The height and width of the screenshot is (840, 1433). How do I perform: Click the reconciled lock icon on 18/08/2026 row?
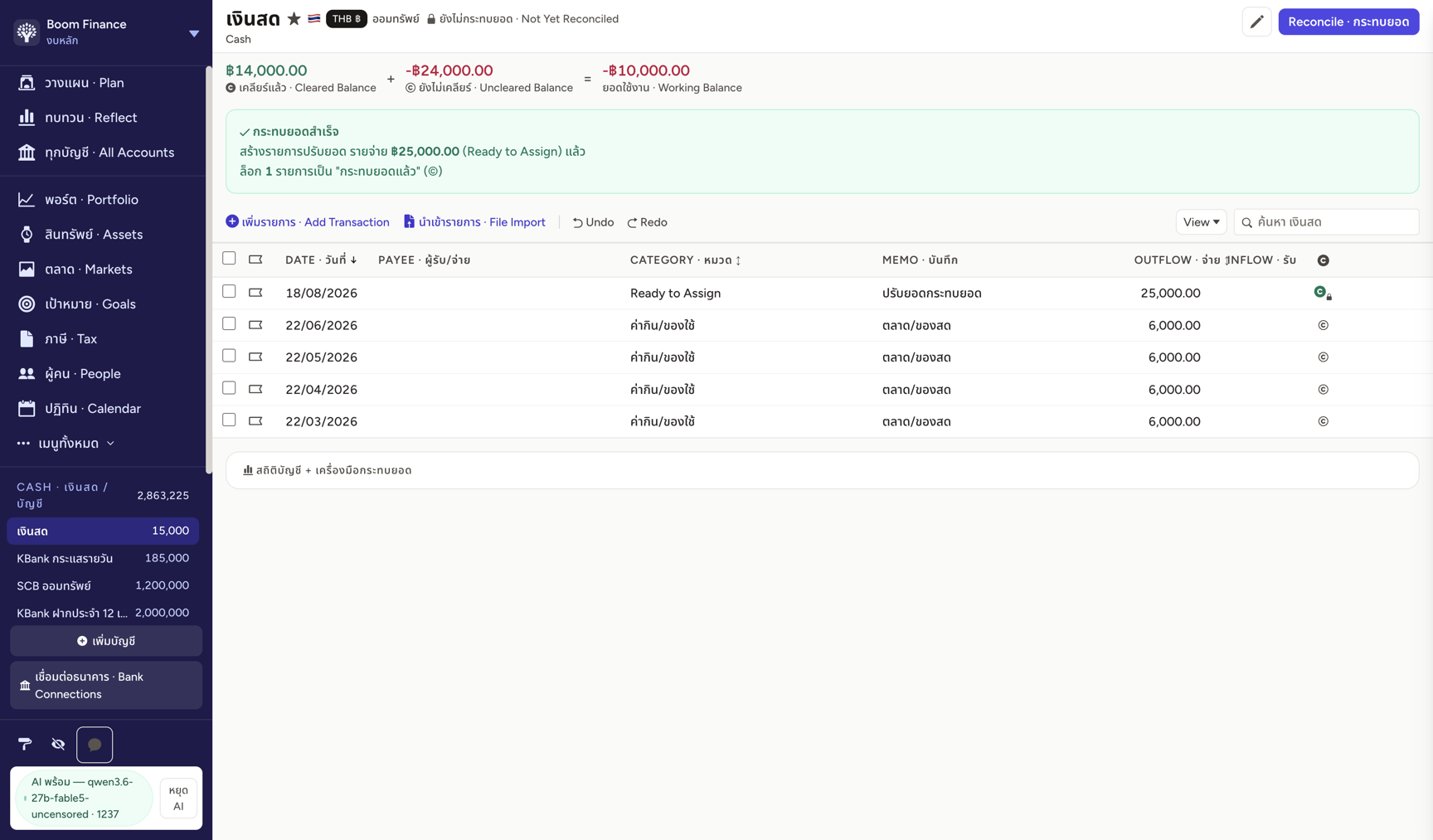[1324, 293]
